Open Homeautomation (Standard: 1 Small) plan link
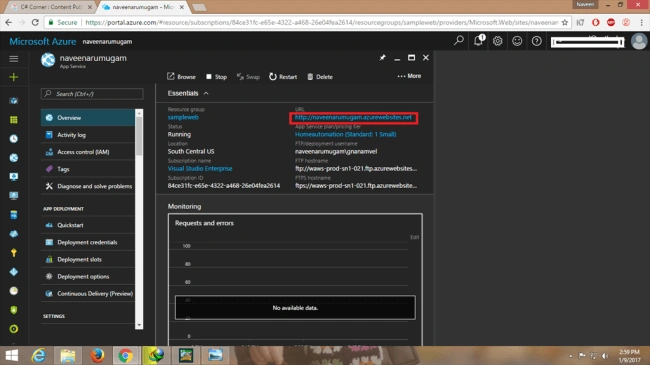This screenshot has width=650, height=365. pos(345,134)
